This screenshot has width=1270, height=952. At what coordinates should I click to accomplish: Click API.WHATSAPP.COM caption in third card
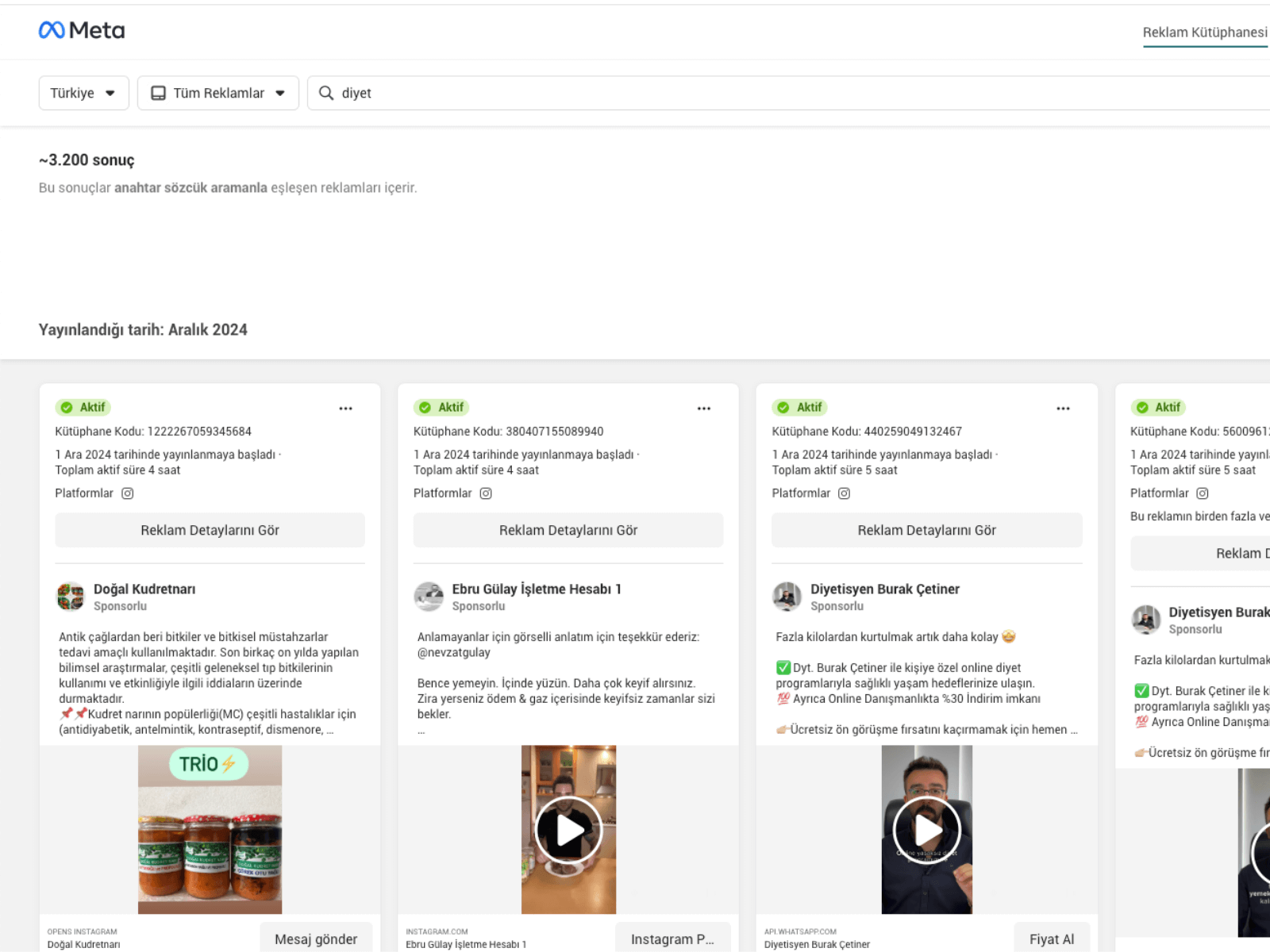[x=800, y=931]
